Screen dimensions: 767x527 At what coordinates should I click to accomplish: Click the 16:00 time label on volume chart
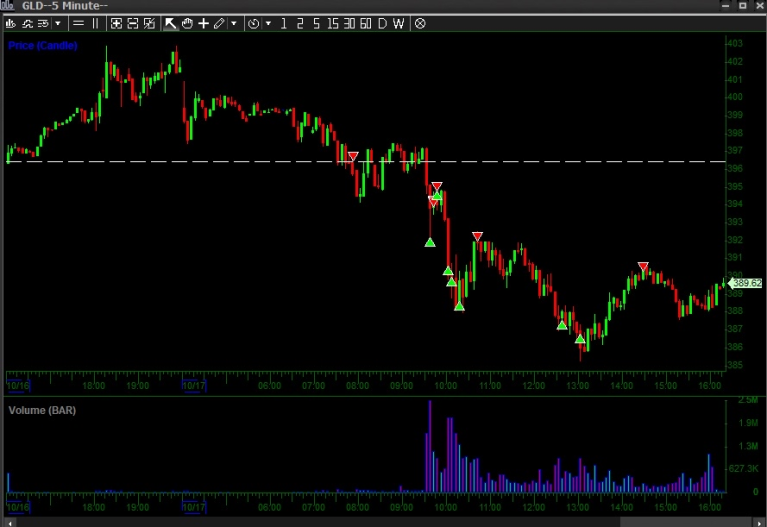pyautogui.click(x=710, y=507)
